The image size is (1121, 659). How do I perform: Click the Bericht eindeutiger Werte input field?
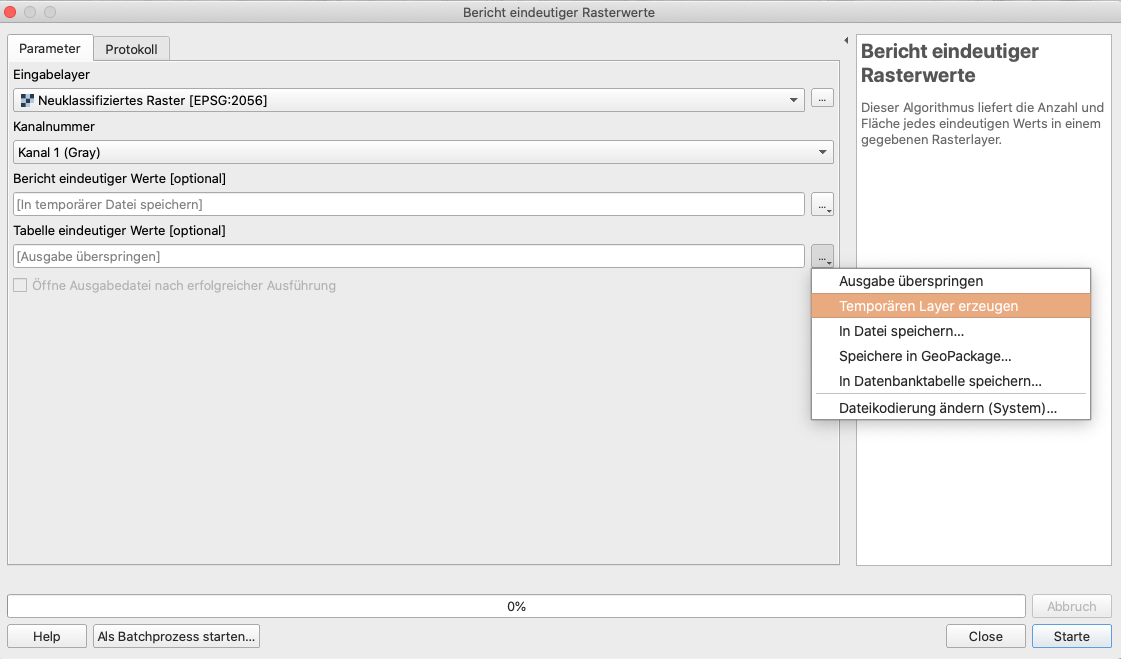[x=408, y=205]
